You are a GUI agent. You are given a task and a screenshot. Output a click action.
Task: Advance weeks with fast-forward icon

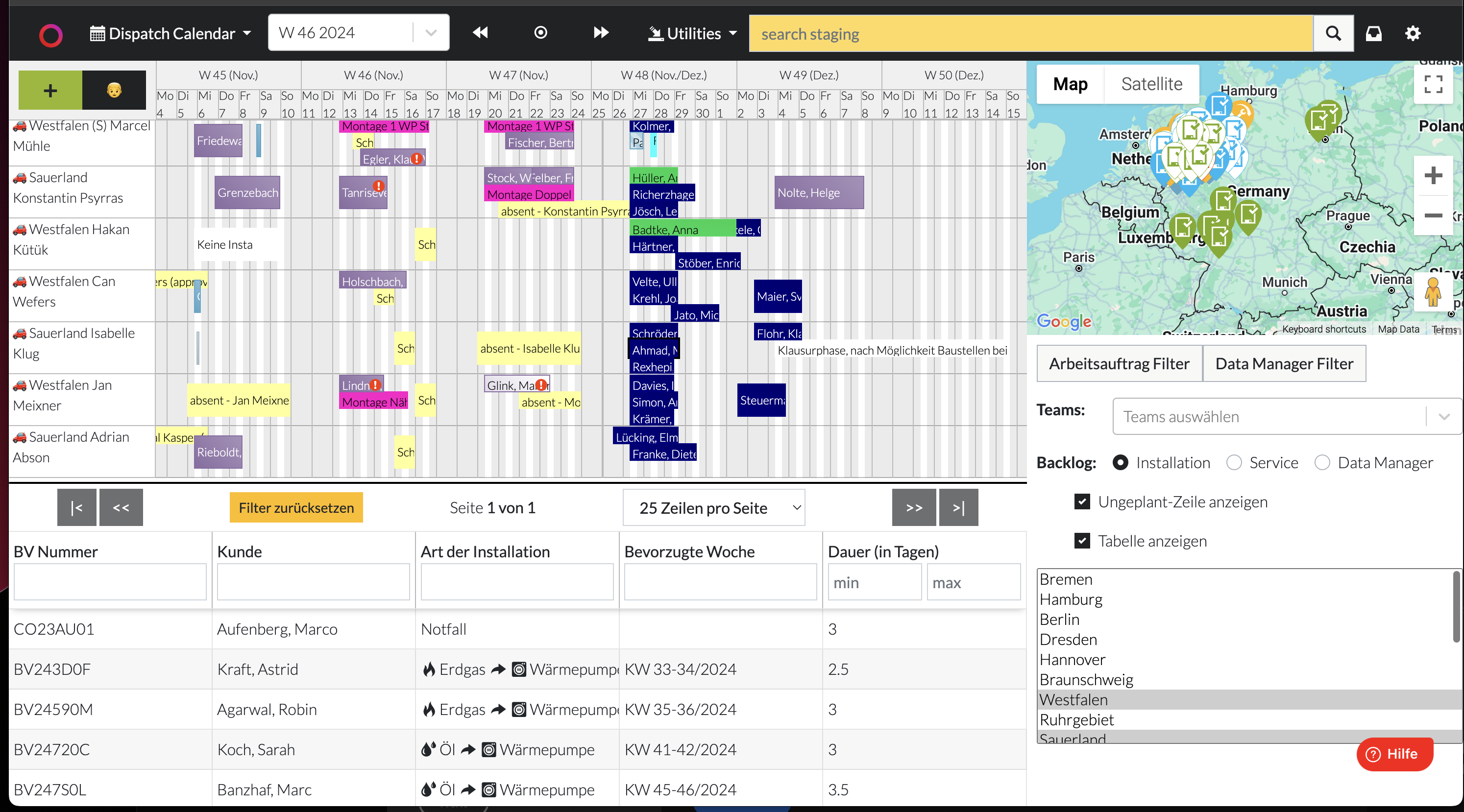click(601, 33)
